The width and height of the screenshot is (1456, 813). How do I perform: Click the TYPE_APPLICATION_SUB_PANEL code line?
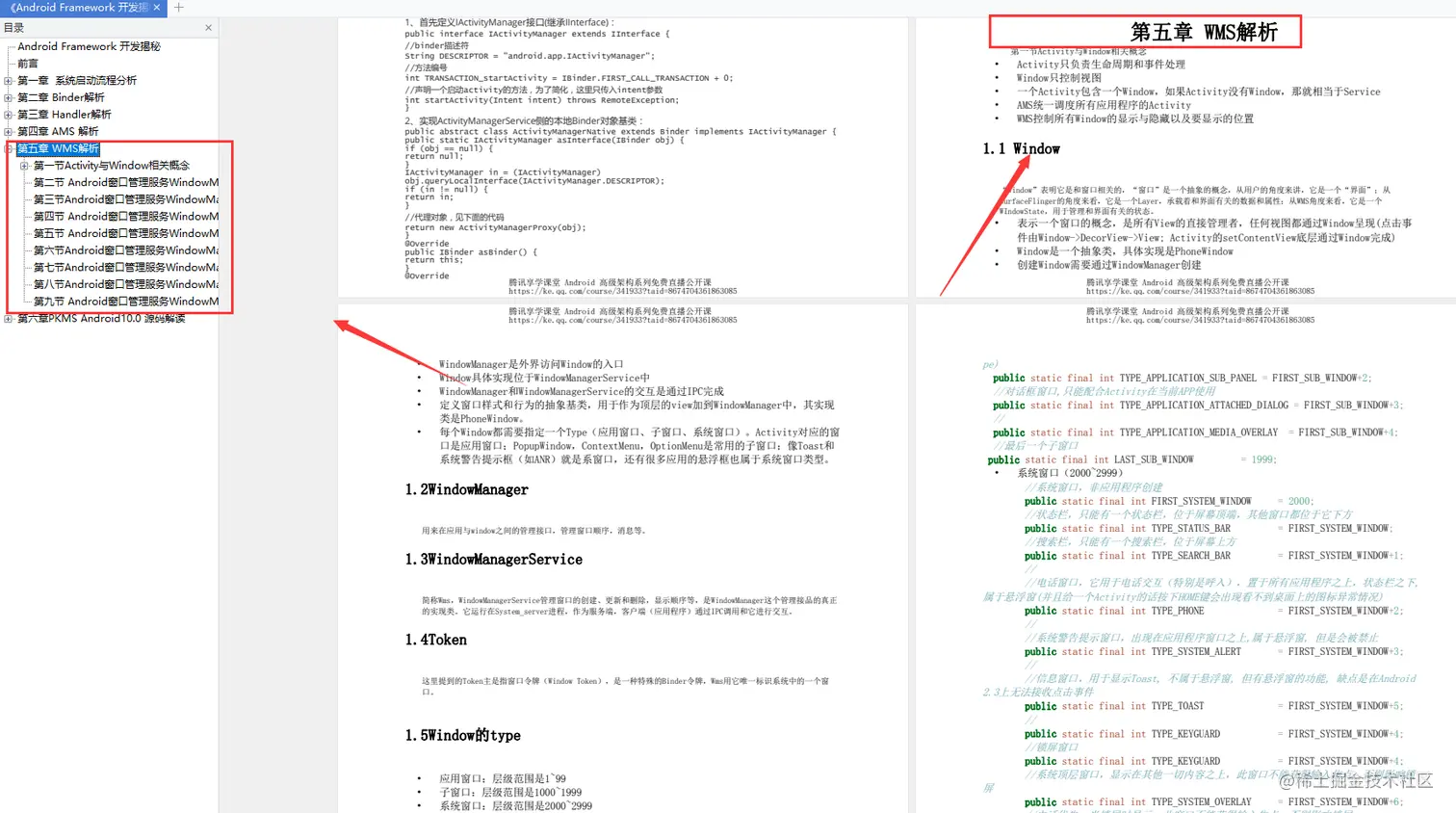pyautogui.click(x=1183, y=379)
